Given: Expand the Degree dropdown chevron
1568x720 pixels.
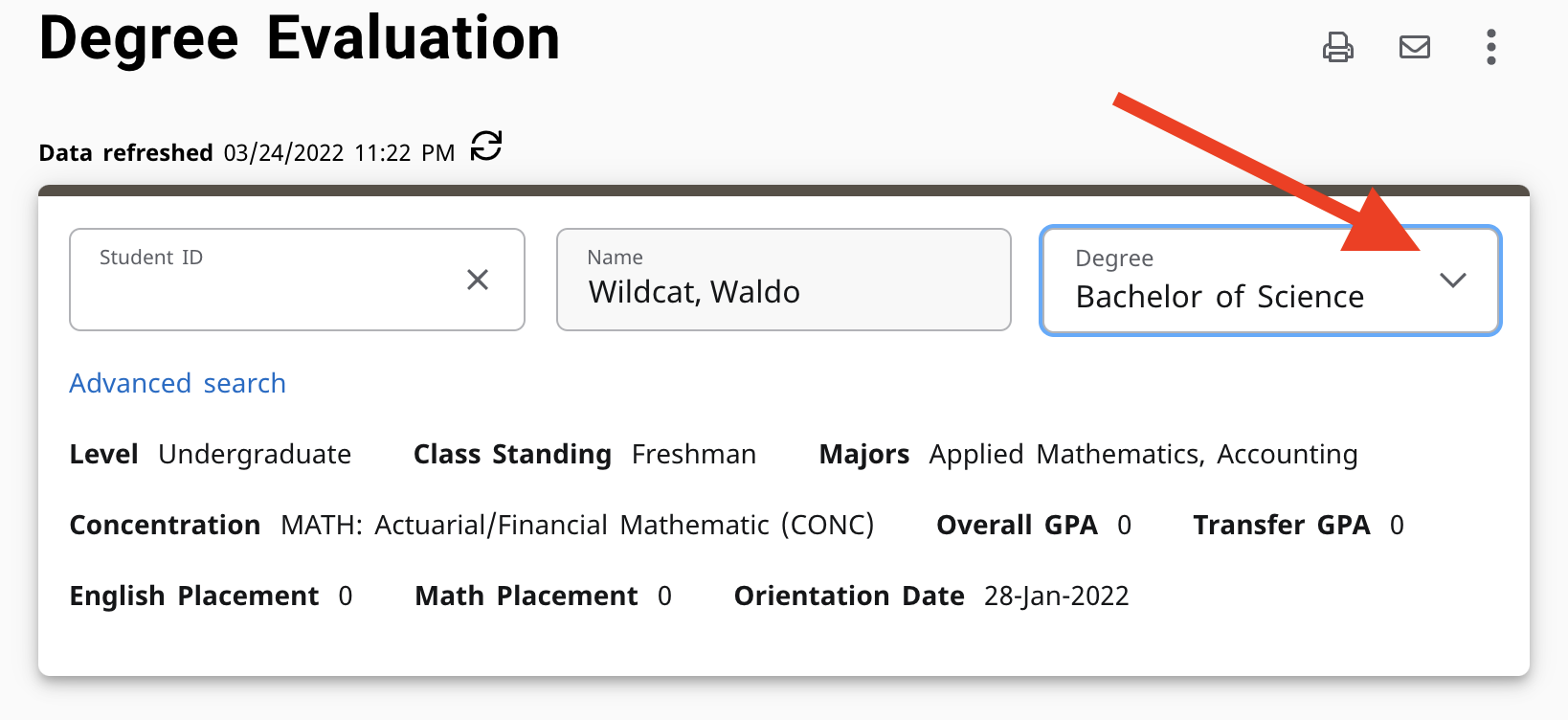Looking at the screenshot, I should (x=1452, y=281).
